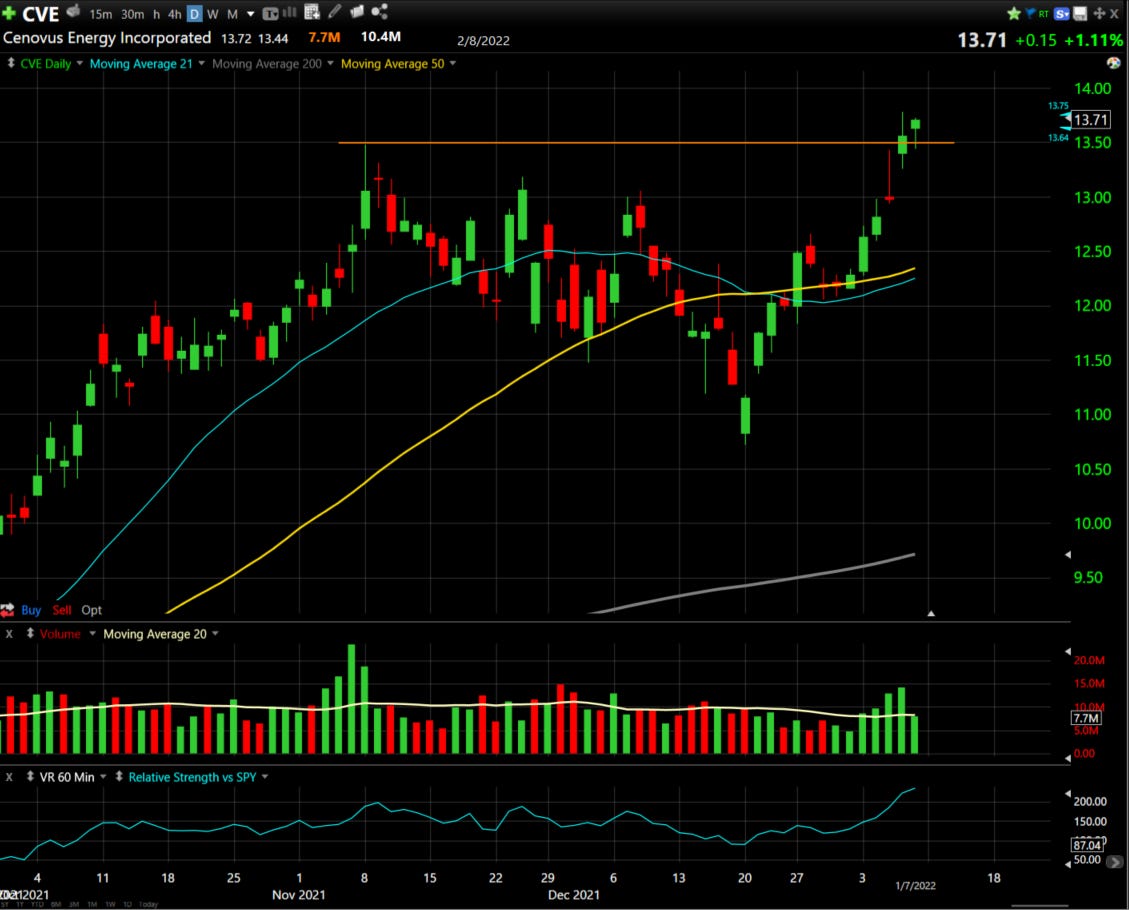The height and width of the screenshot is (910, 1129).
Task: Open the Moving Average 200 dropdown
Action: click(x=330, y=63)
